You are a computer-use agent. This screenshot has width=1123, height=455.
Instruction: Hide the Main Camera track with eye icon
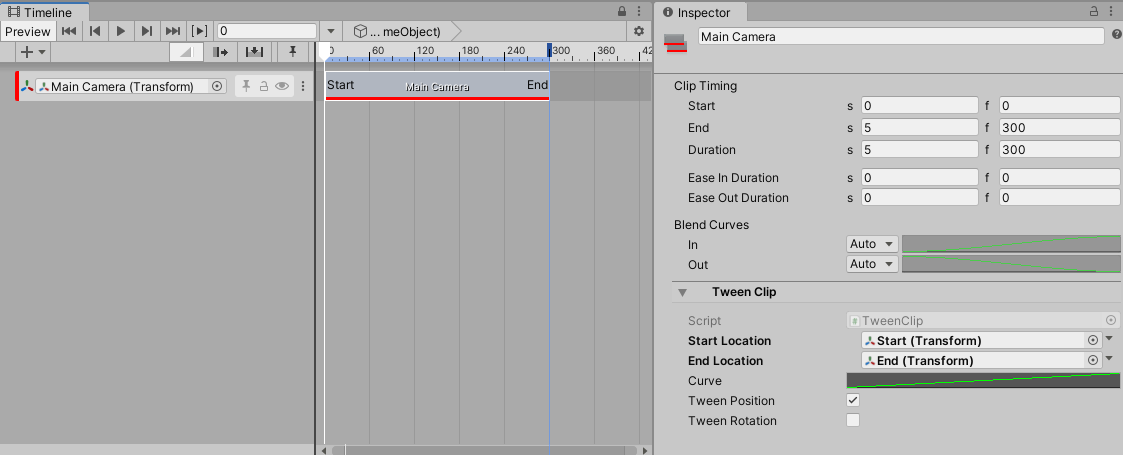(x=282, y=87)
